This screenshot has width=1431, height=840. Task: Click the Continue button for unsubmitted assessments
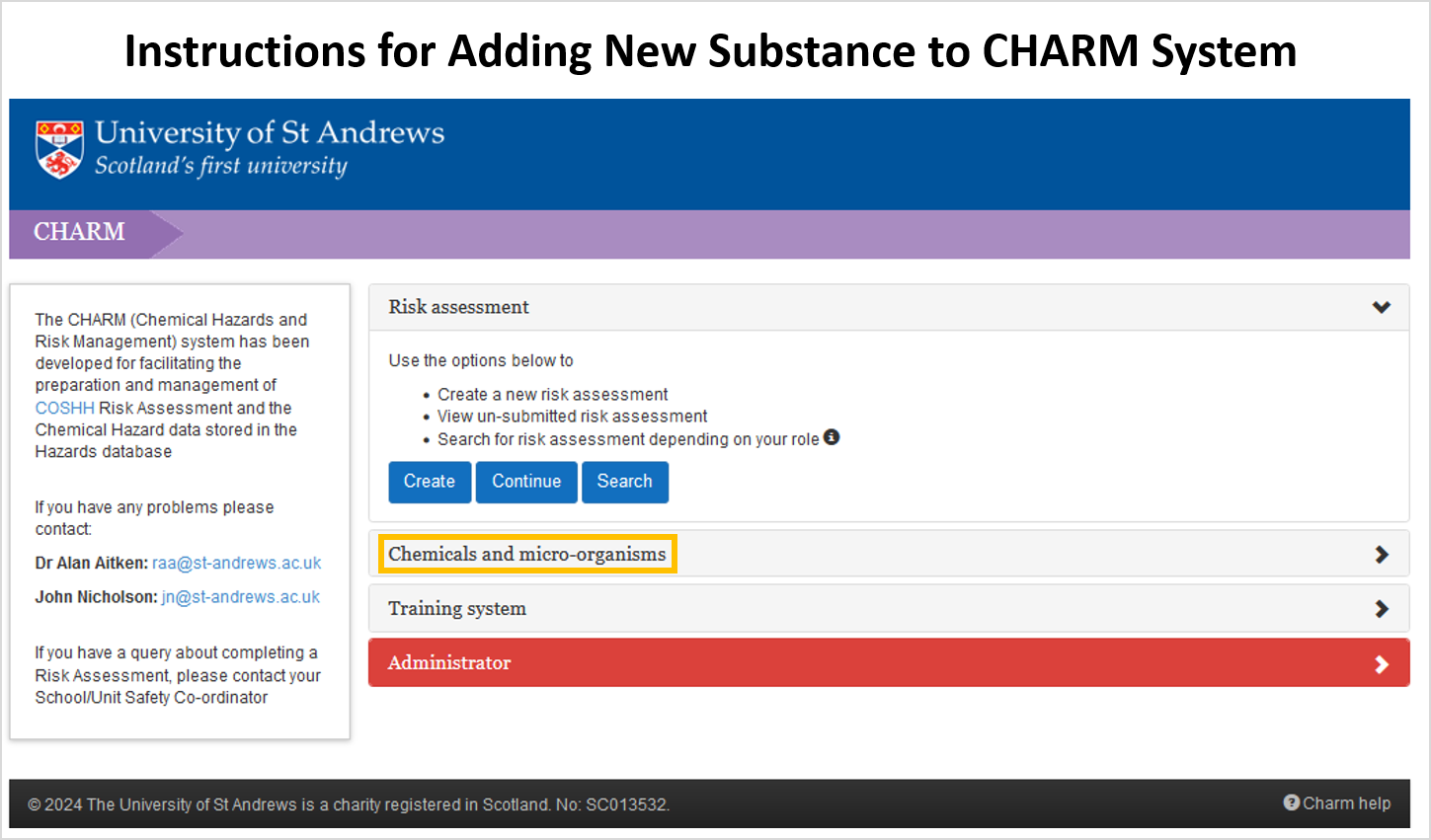click(526, 482)
